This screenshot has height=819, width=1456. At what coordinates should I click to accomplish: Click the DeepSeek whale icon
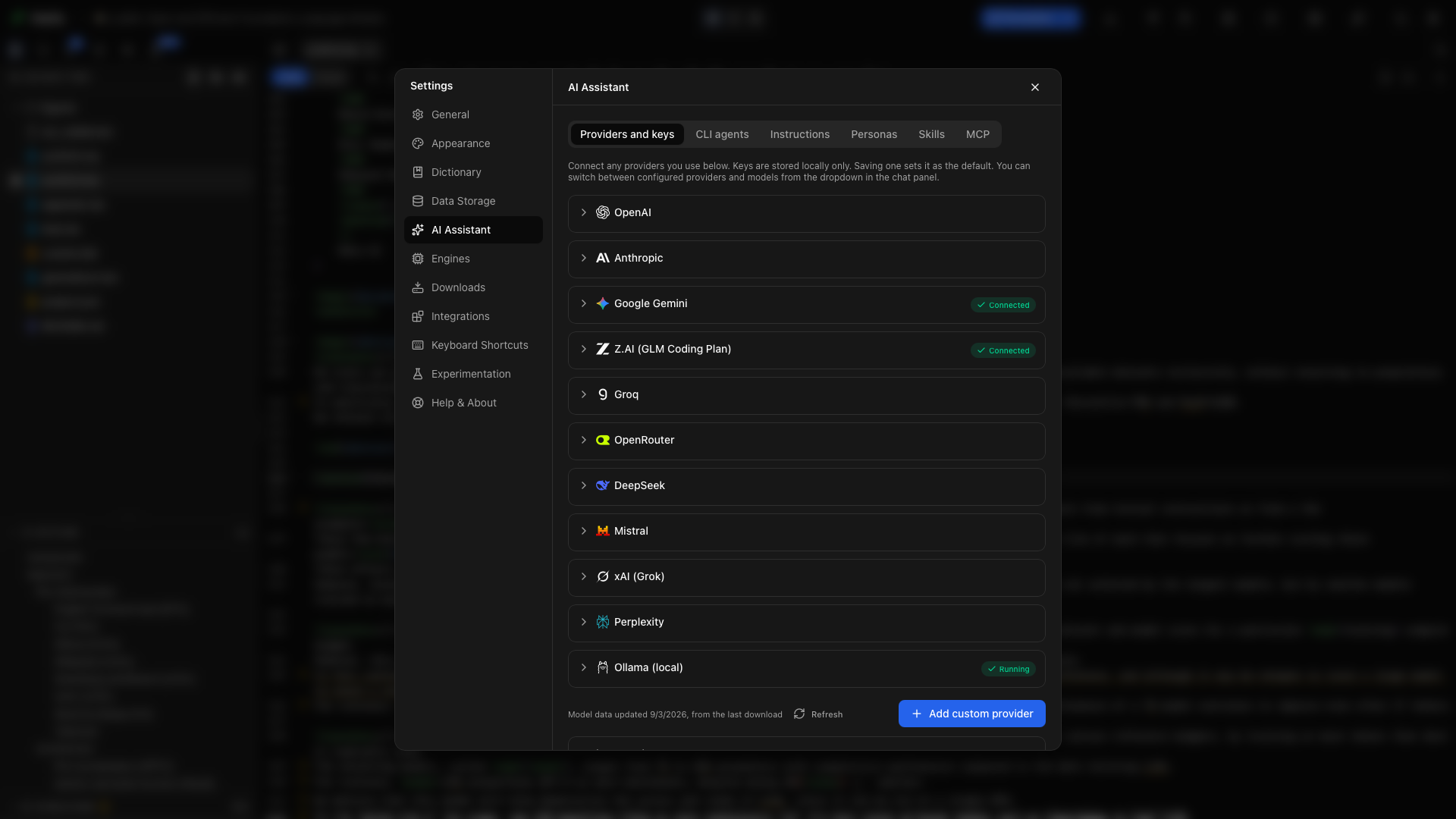[603, 485]
